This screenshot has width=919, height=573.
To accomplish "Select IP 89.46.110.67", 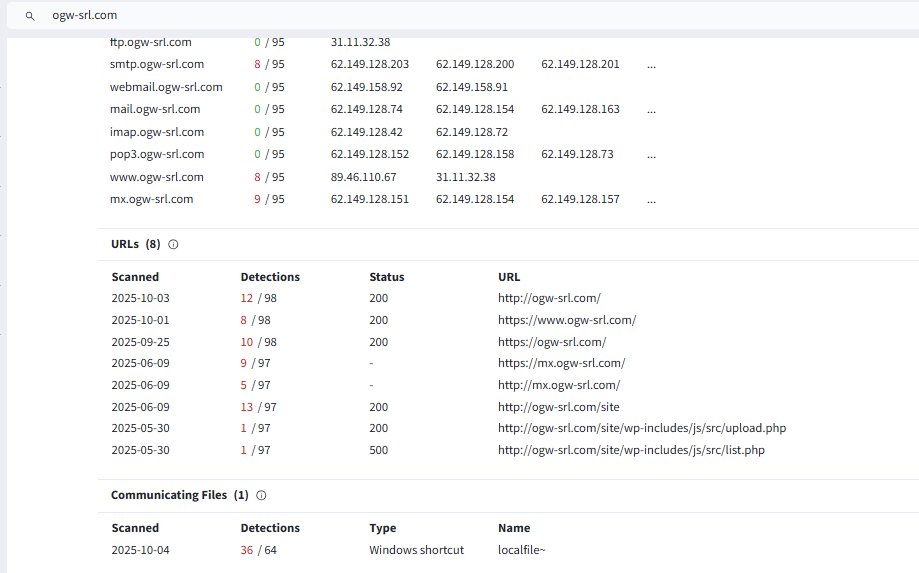I will click(x=363, y=177).
